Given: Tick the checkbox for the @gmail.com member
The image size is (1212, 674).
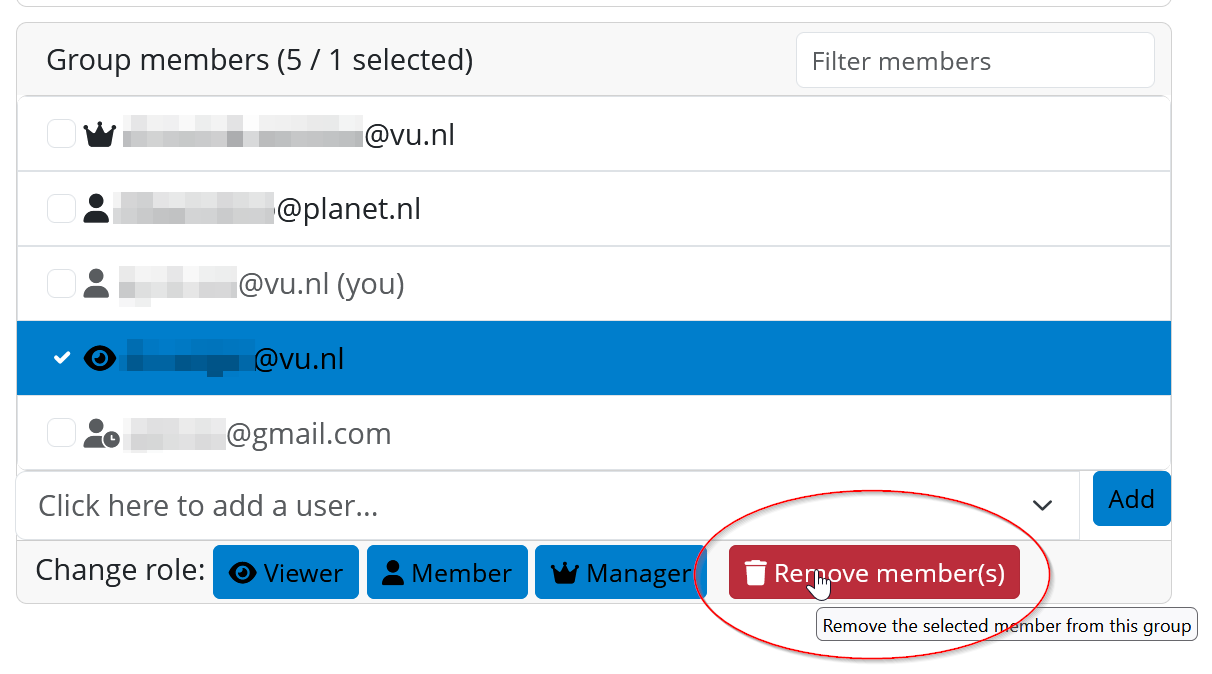Looking at the screenshot, I should (x=62, y=433).
